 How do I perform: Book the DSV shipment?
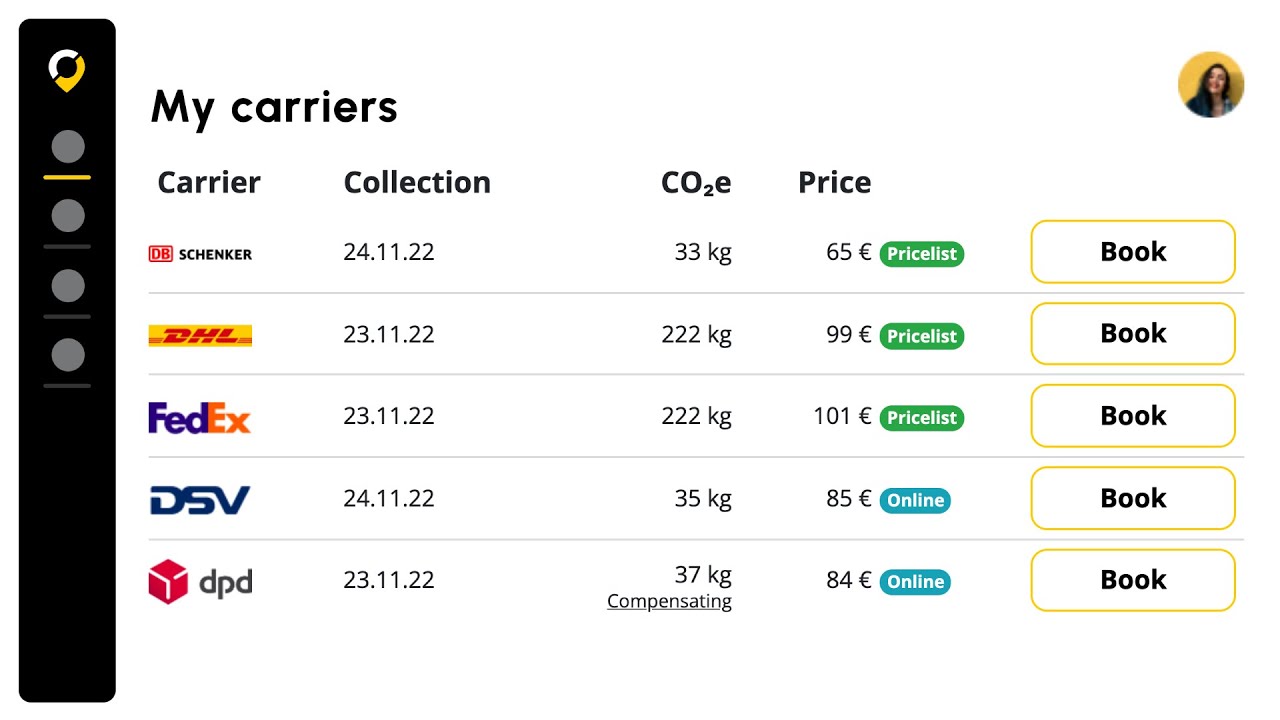pyautogui.click(x=1133, y=498)
